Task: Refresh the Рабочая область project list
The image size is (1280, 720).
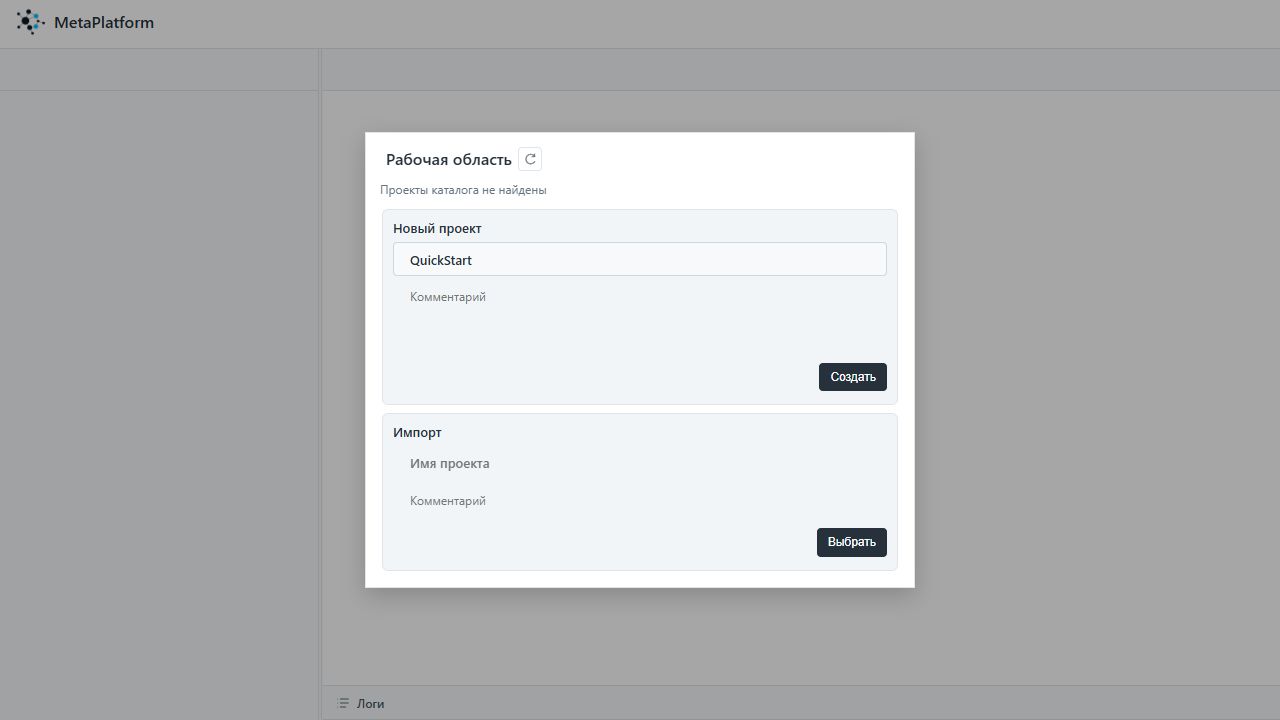Action: point(530,159)
